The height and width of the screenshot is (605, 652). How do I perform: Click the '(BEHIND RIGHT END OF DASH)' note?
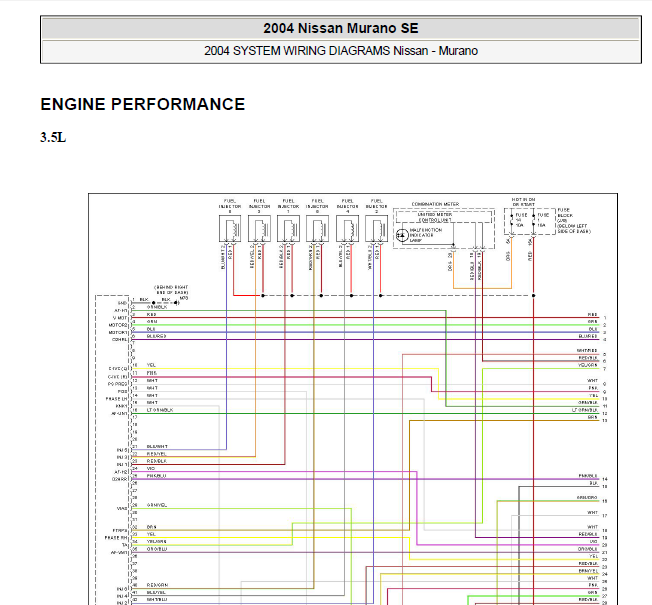[x=171, y=290]
